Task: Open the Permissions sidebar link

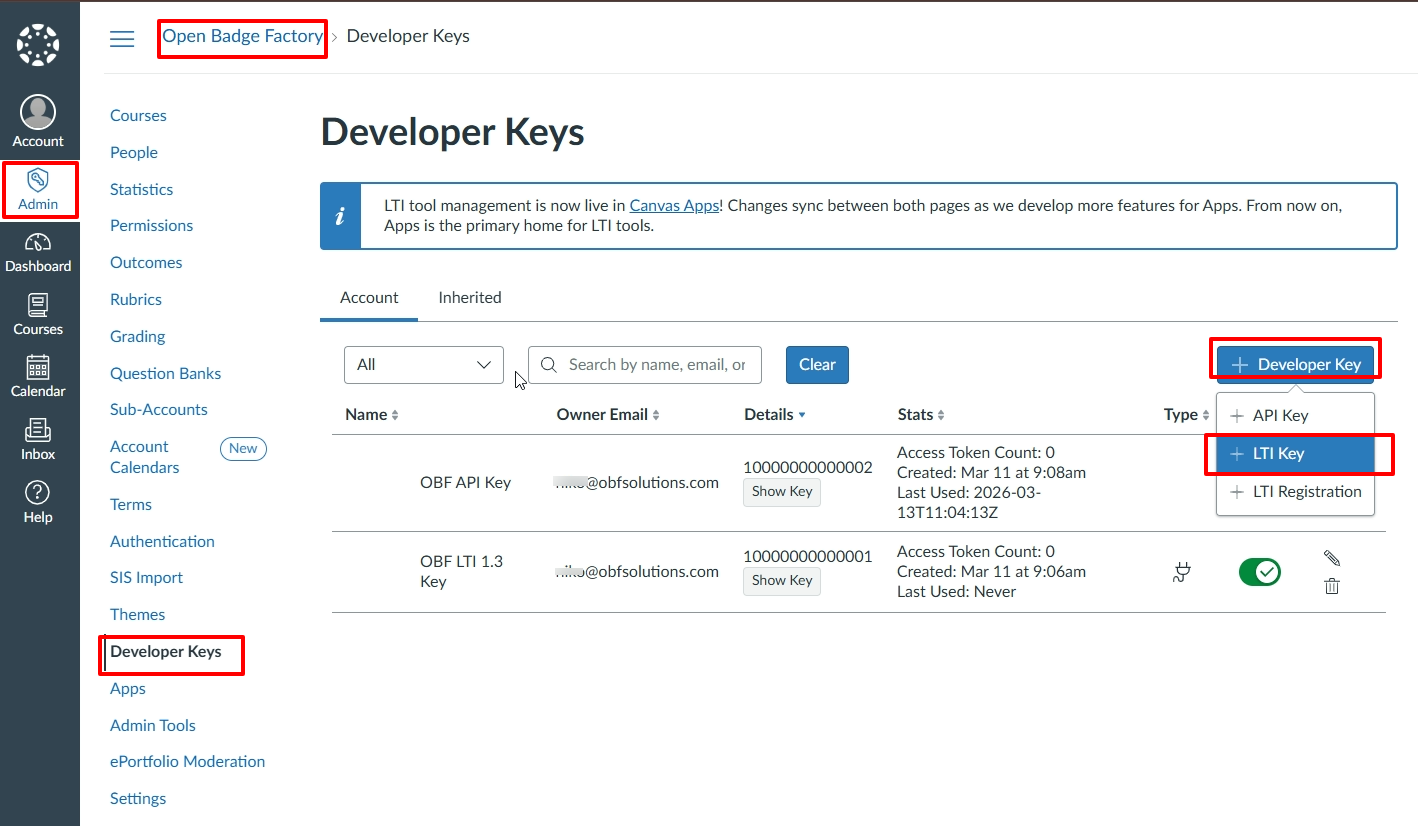Action: 151,226
